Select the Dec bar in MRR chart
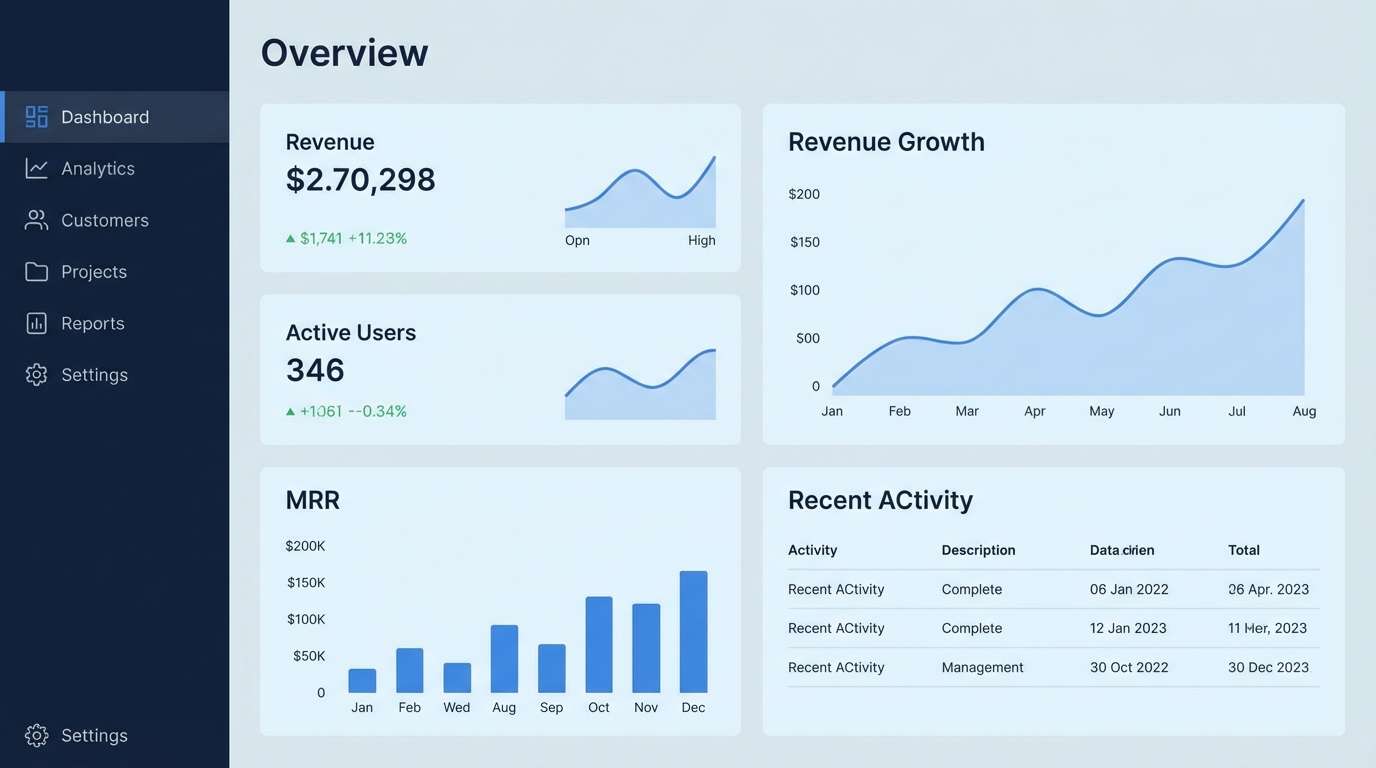The height and width of the screenshot is (768, 1376). click(693, 630)
